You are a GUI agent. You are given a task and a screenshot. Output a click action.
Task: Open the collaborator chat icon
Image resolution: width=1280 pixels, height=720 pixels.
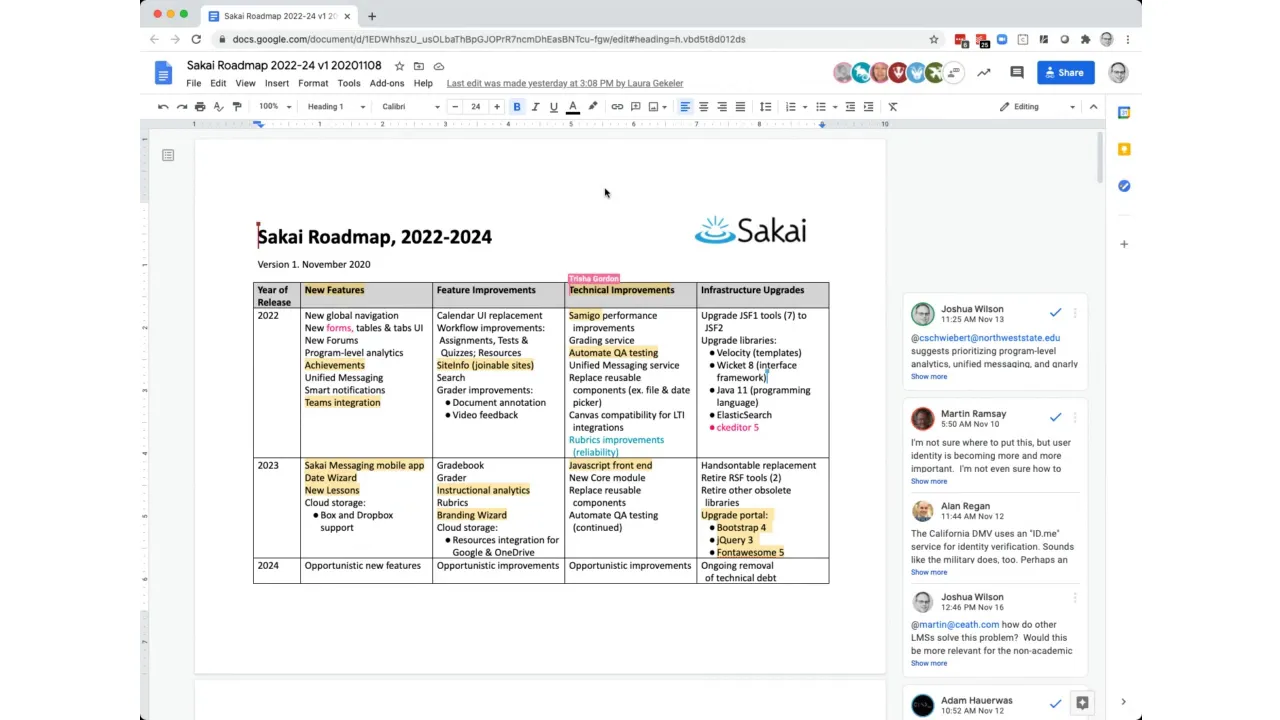click(x=954, y=72)
